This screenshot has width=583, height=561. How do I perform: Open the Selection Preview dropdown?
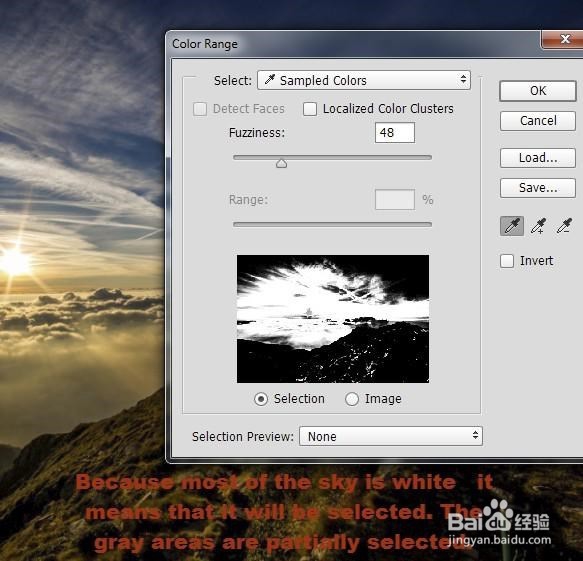(391, 436)
